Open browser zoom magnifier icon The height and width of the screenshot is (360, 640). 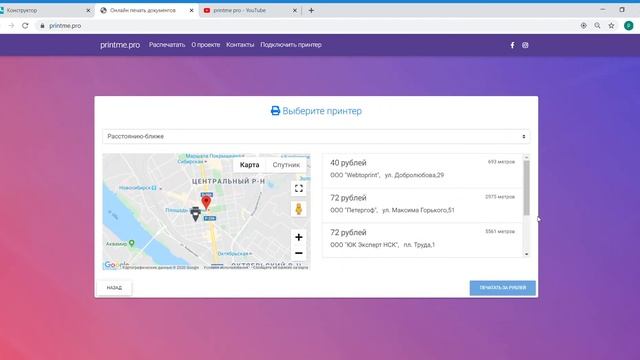coord(597,26)
